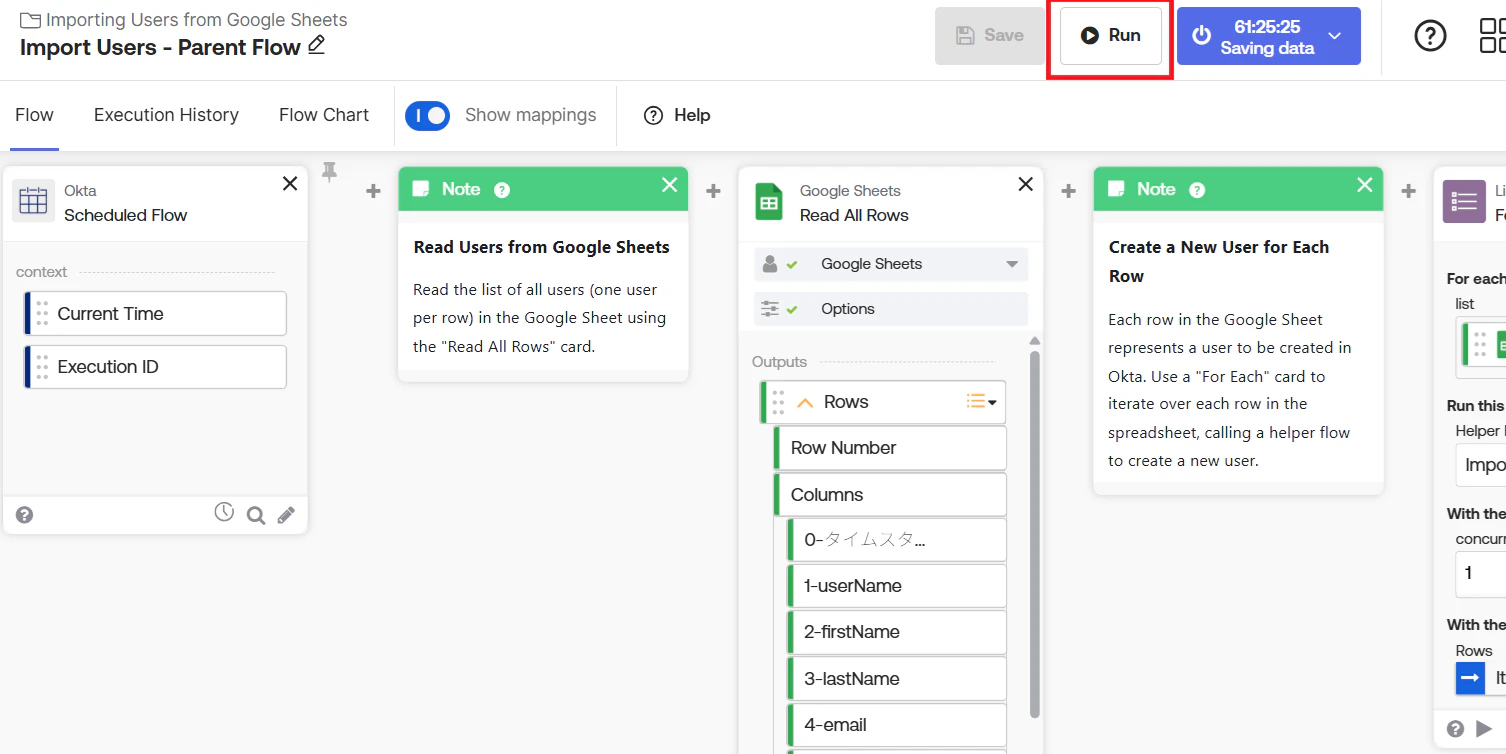Open the help question mark in top bar
1506x754 pixels.
(x=1430, y=36)
